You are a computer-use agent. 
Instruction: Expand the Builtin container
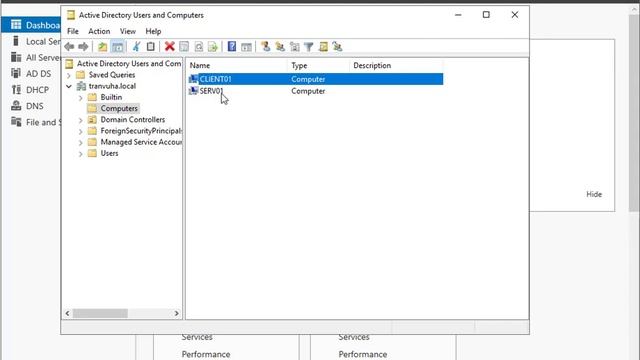coord(80,98)
